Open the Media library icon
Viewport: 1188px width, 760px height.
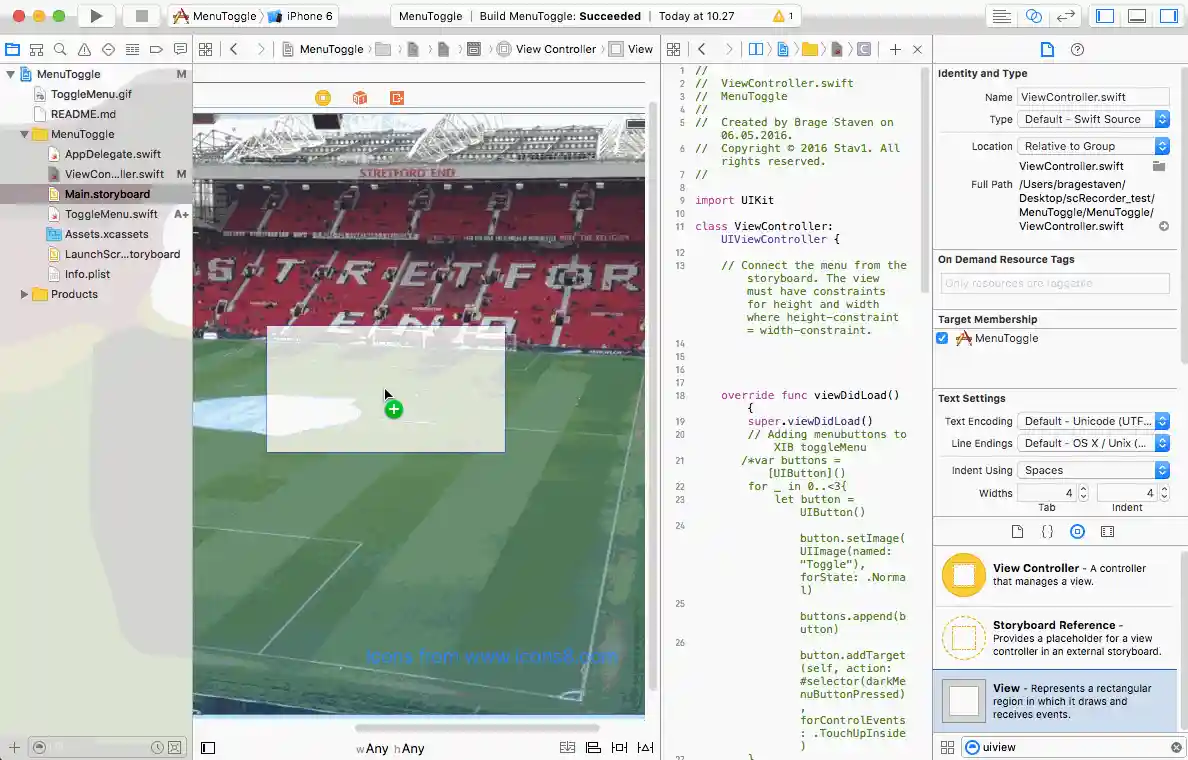click(x=1107, y=532)
